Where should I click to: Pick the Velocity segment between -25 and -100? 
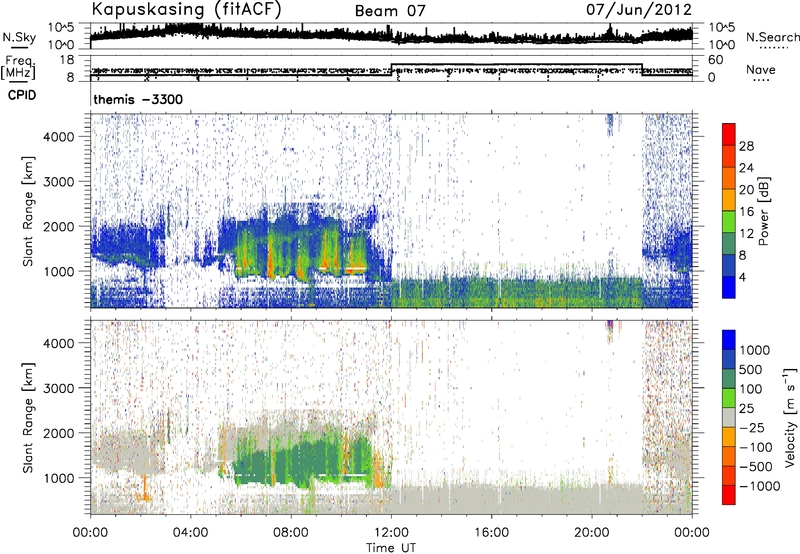[x=729, y=437]
